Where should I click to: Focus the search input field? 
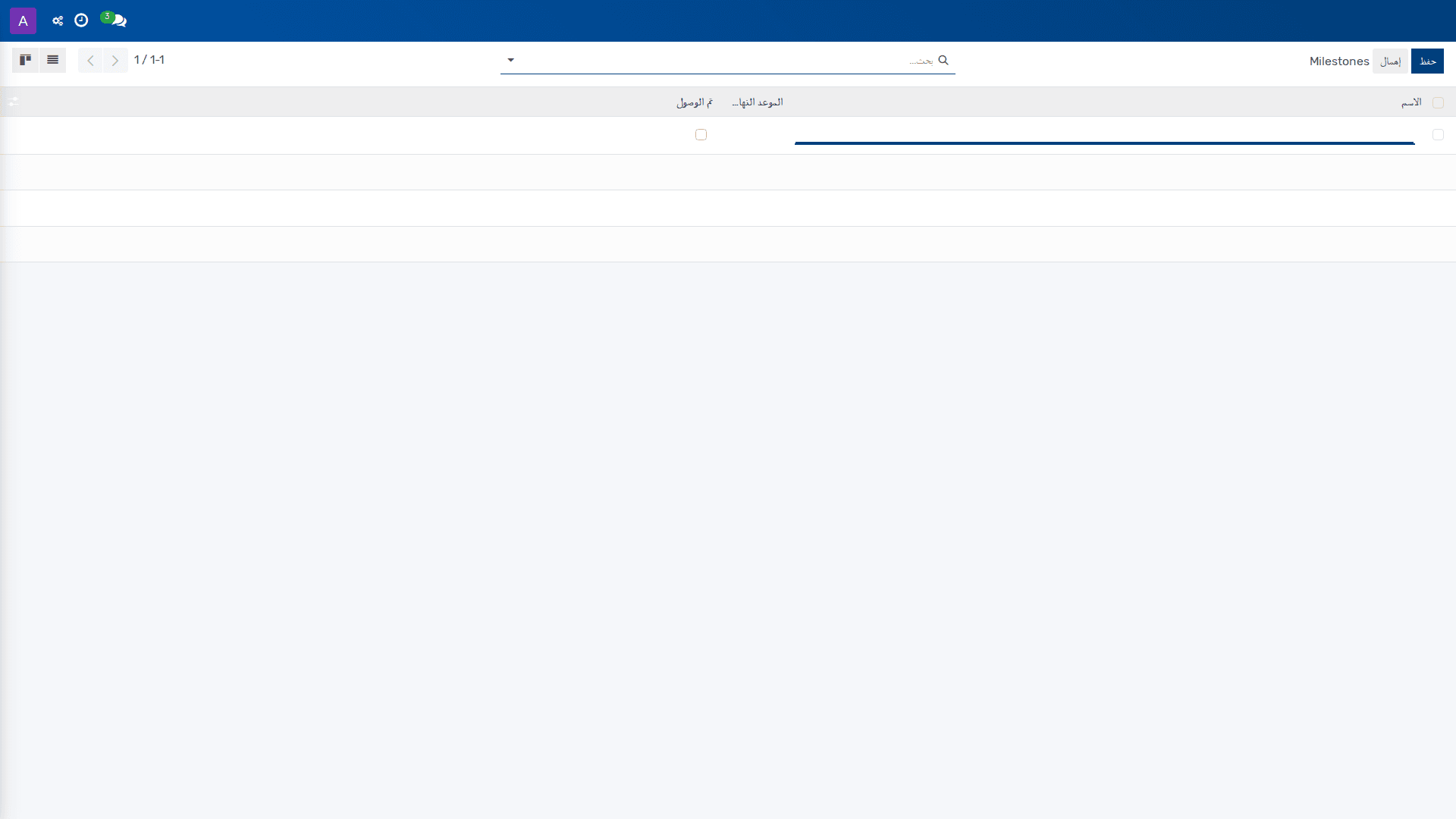click(726, 60)
